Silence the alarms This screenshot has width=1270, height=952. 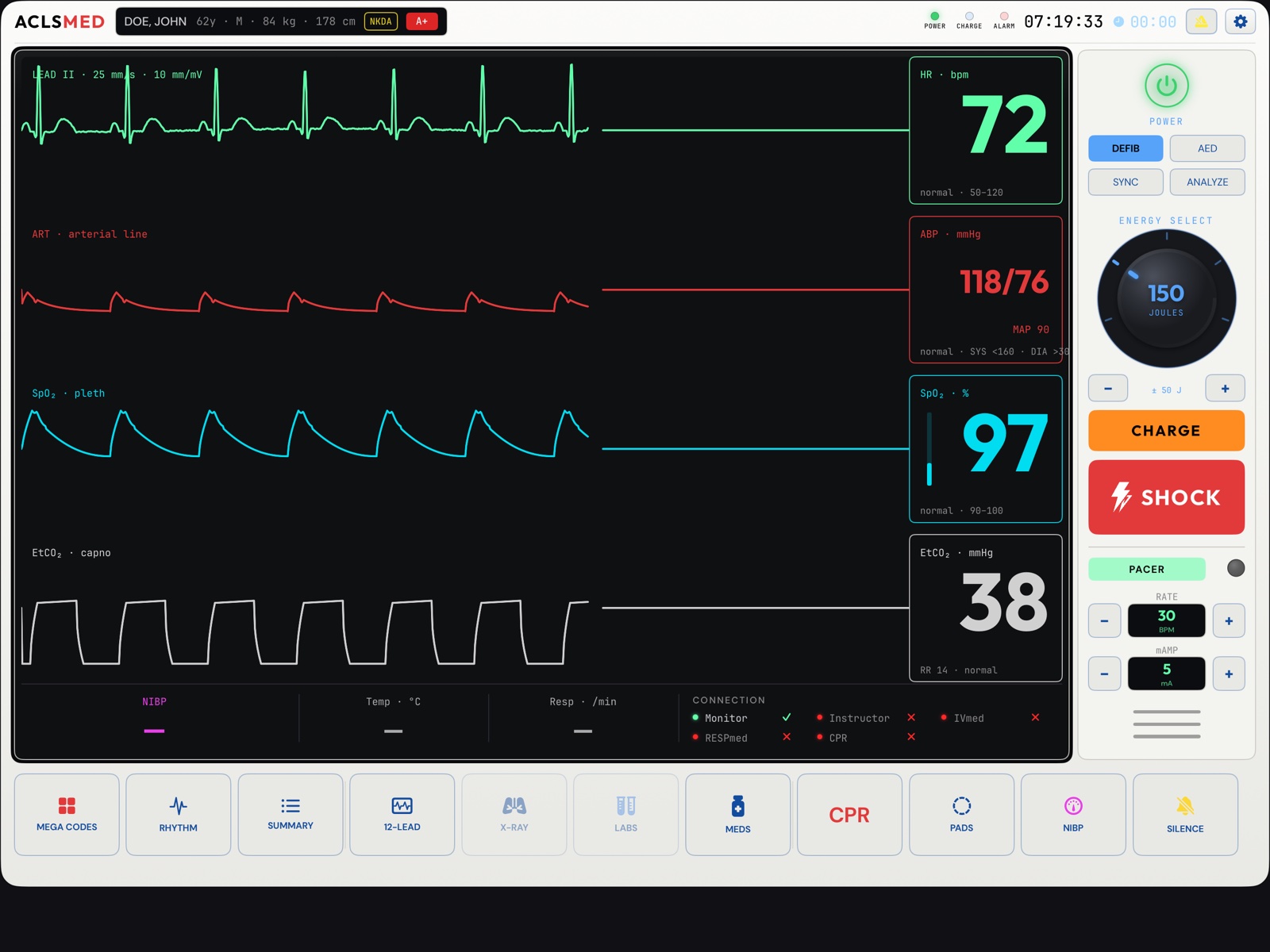click(1185, 814)
